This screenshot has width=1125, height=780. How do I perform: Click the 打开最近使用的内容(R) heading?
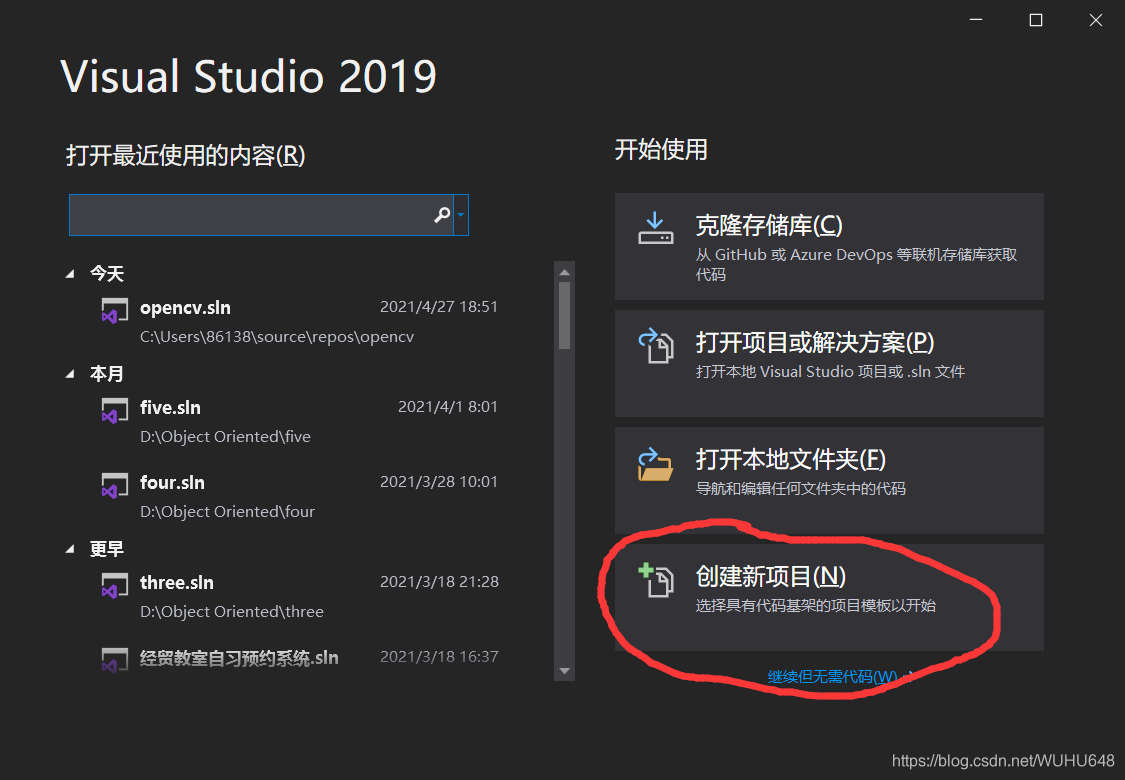click(x=186, y=155)
